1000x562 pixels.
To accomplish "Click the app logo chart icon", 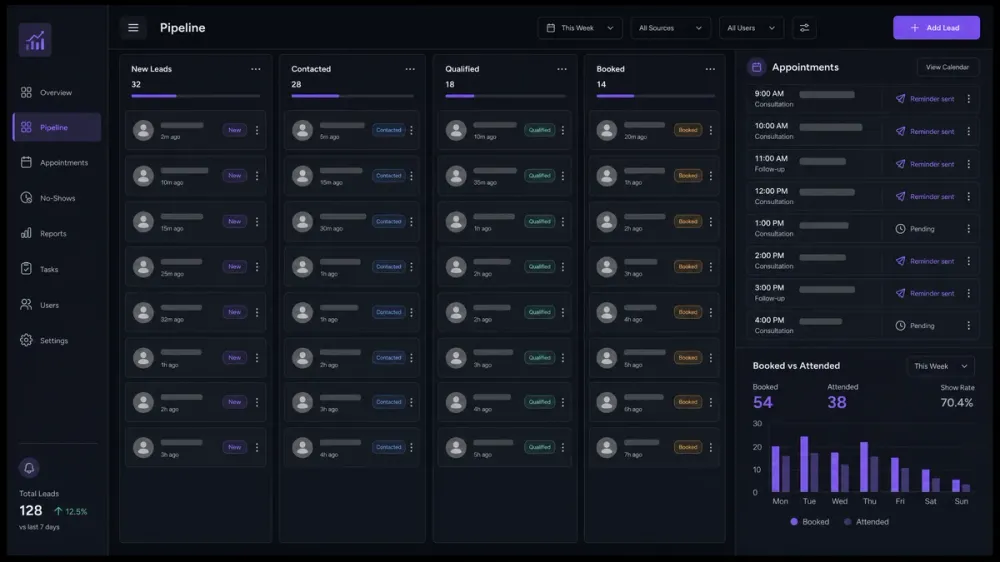I will pos(35,40).
